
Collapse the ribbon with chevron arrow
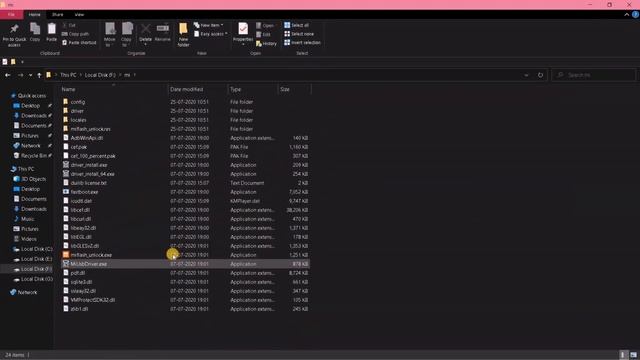(x=627, y=15)
